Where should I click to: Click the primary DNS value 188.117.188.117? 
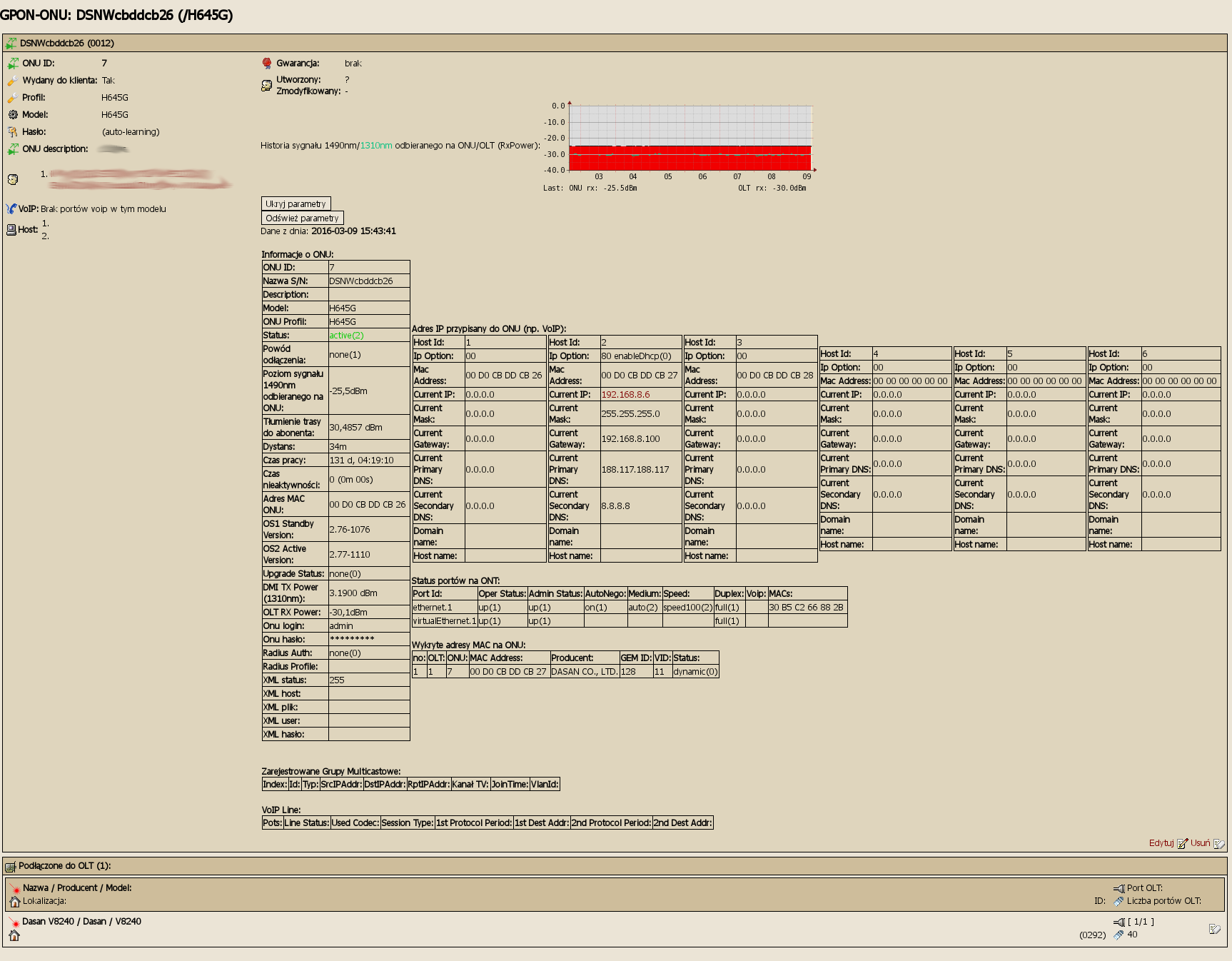tap(635, 470)
